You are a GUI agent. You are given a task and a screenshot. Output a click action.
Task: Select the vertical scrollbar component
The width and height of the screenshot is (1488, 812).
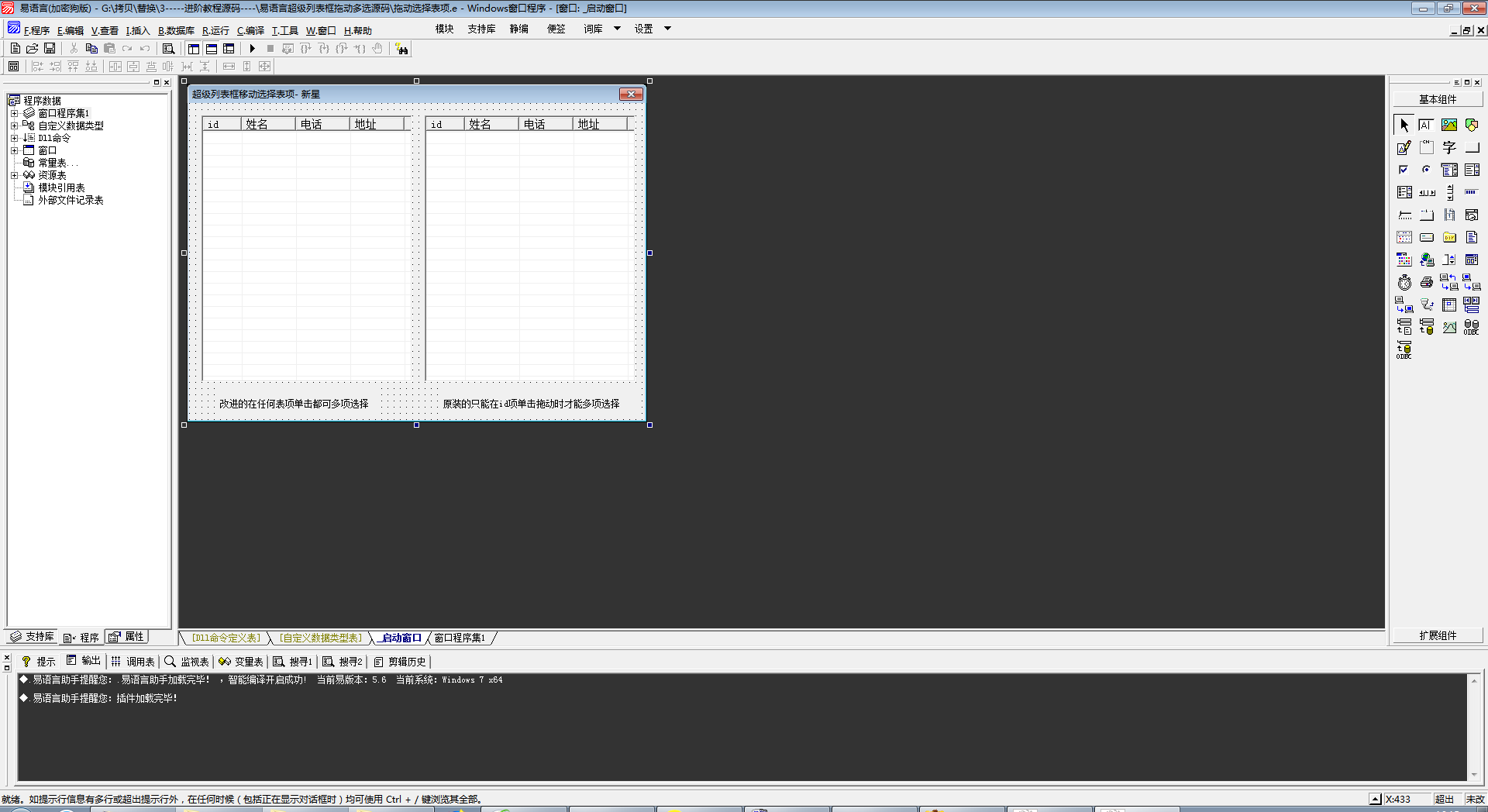click(x=1449, y=192)
